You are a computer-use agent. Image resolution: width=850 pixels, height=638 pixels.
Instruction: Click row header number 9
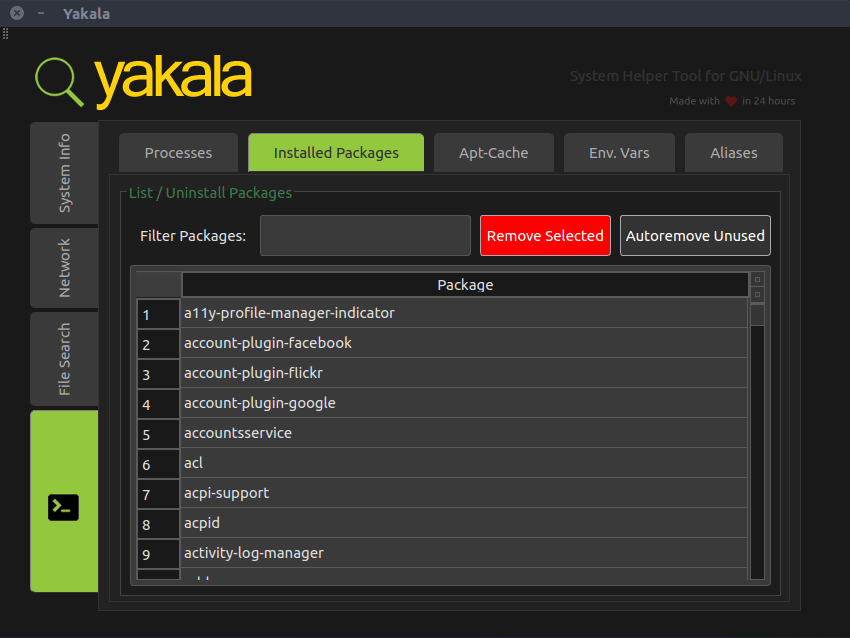pos(158,553)
